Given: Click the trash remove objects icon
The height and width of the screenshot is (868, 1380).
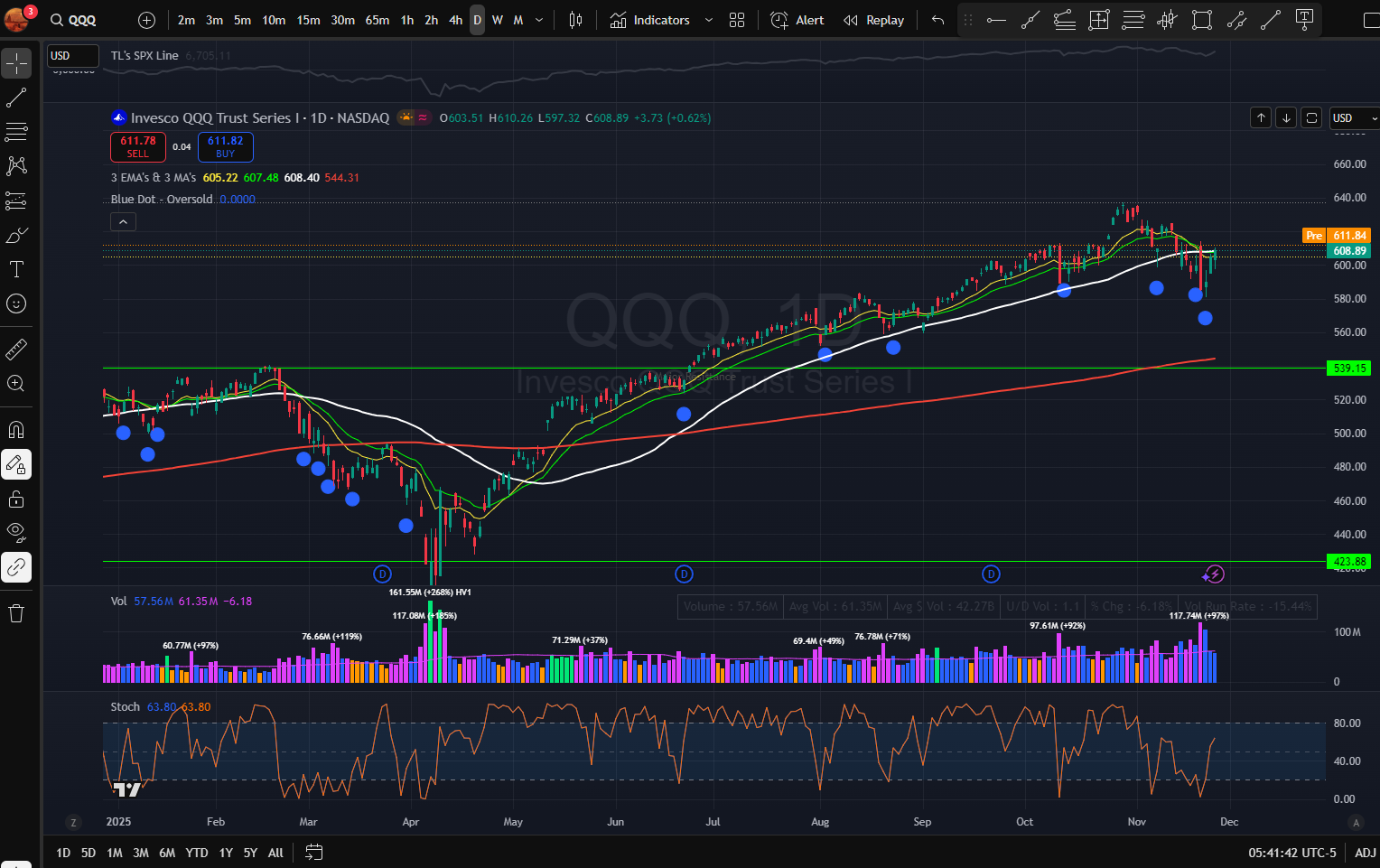Looking at the screenshot, I should [16, 614].
